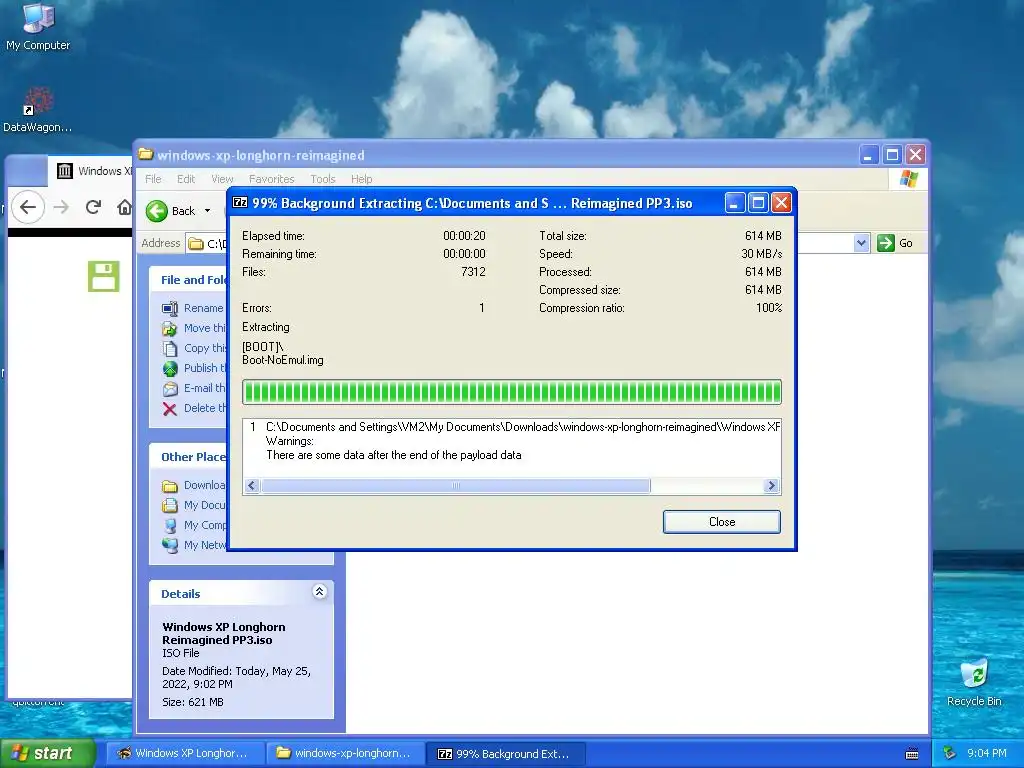Click the Details panel header

click(242, 594)
